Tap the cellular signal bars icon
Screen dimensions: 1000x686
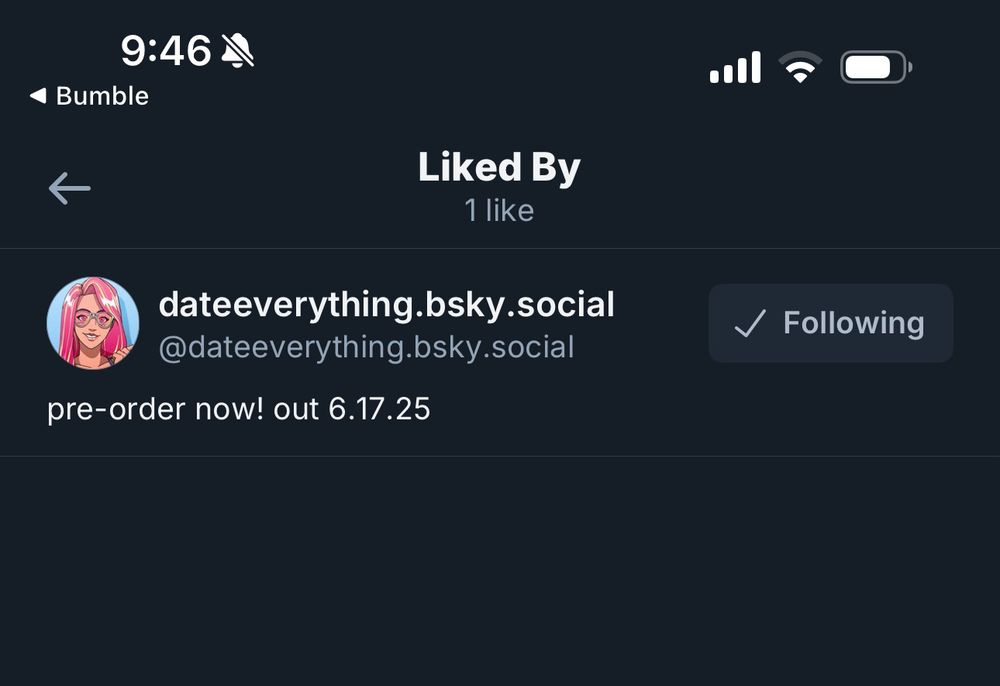(735, 68)
